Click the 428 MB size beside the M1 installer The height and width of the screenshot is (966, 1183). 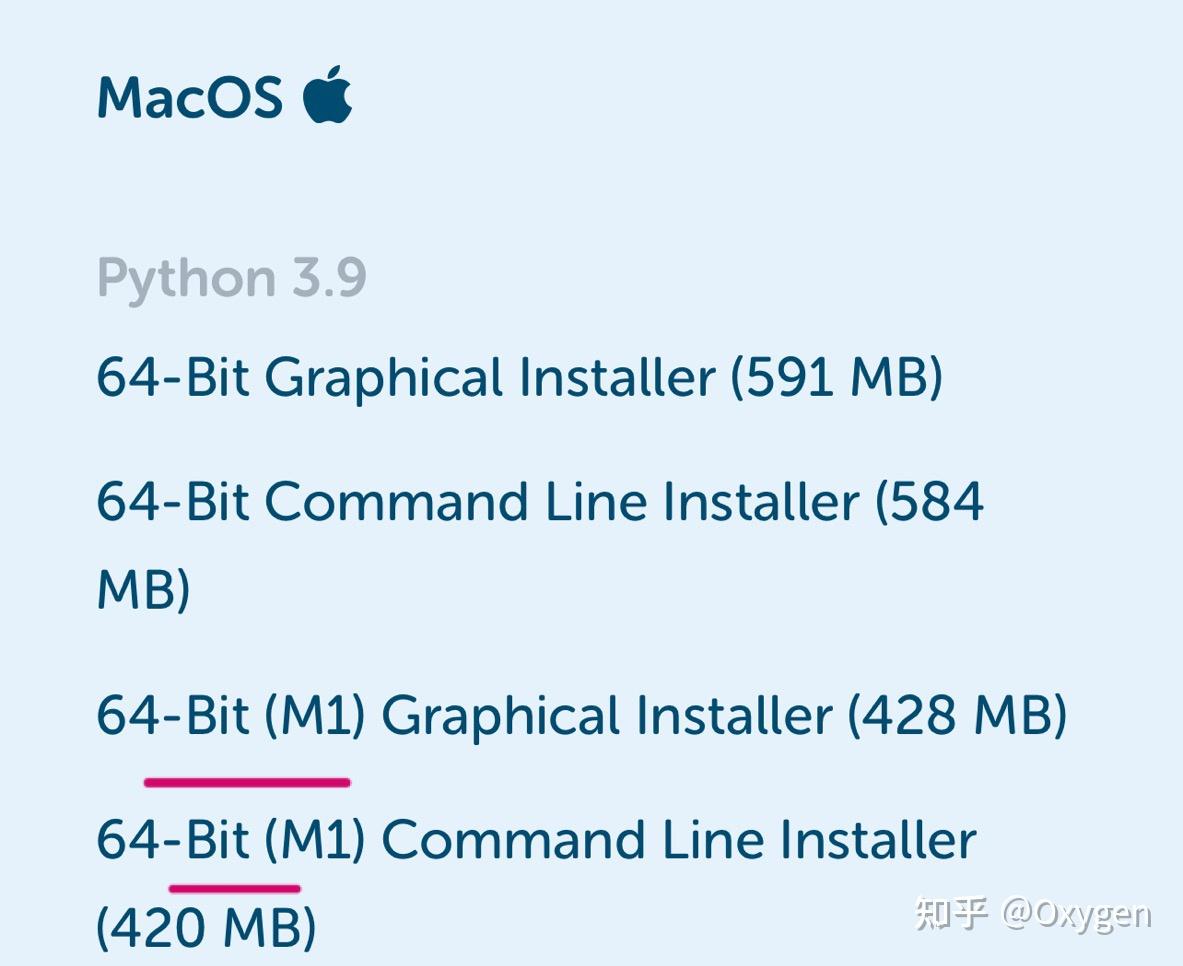[960, 716]
